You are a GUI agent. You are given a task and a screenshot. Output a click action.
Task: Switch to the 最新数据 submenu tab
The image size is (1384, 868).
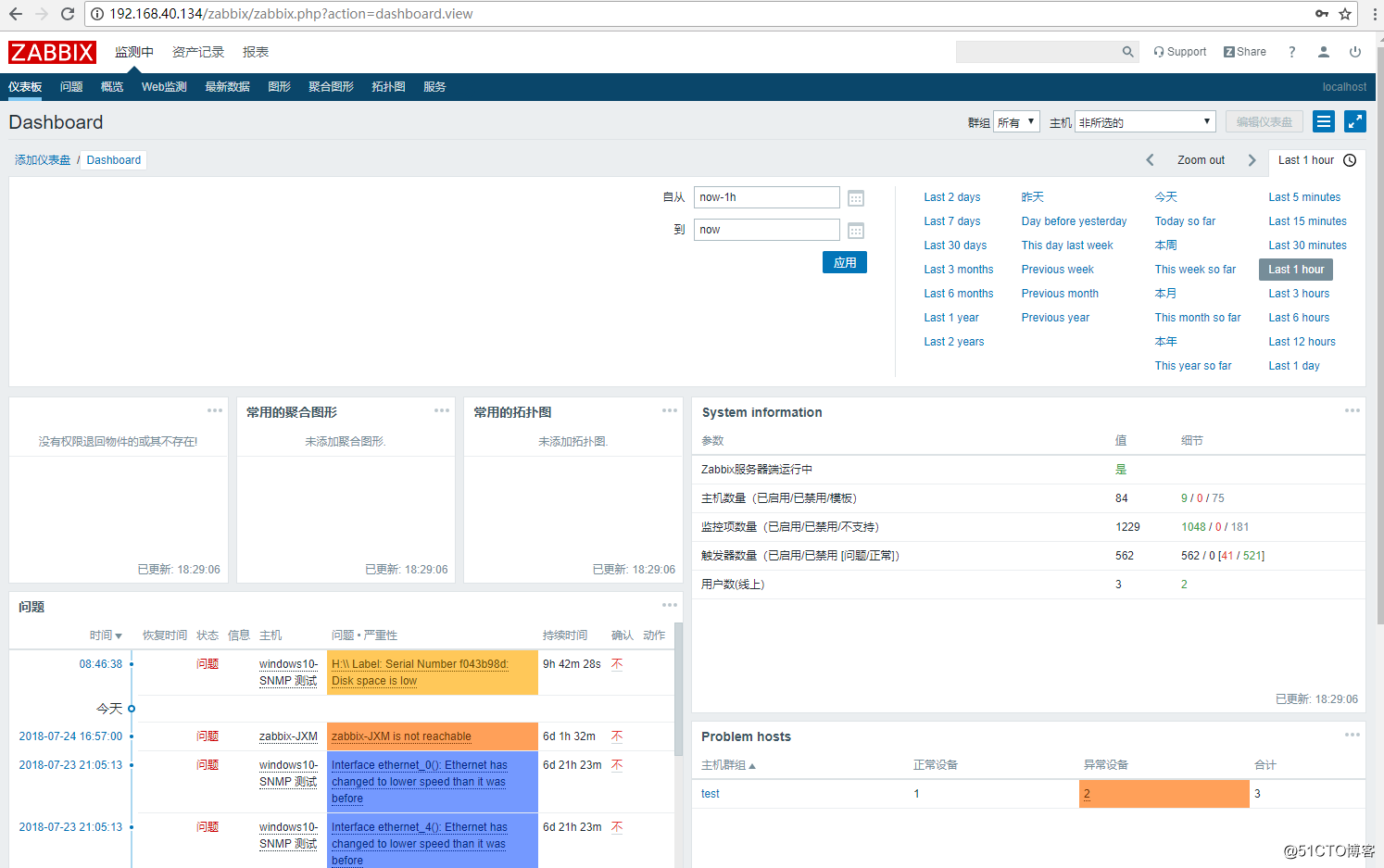[x=227, y=87]
